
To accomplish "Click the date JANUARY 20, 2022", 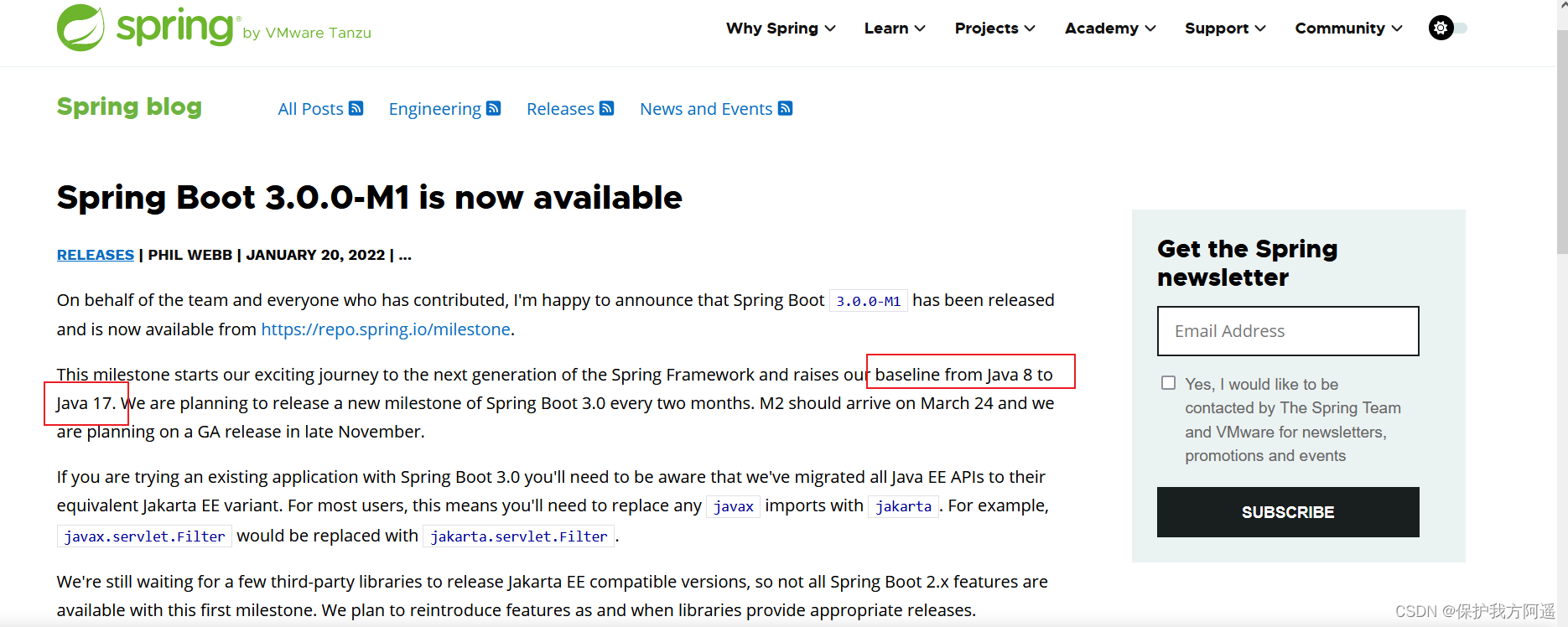I will tap(315, 255).
